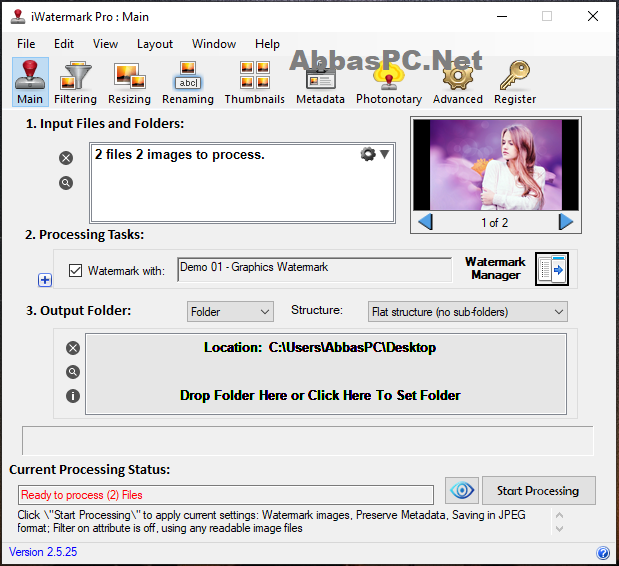Click the input files list box
This screenshot has height=566, width=619.
(242, 183)
